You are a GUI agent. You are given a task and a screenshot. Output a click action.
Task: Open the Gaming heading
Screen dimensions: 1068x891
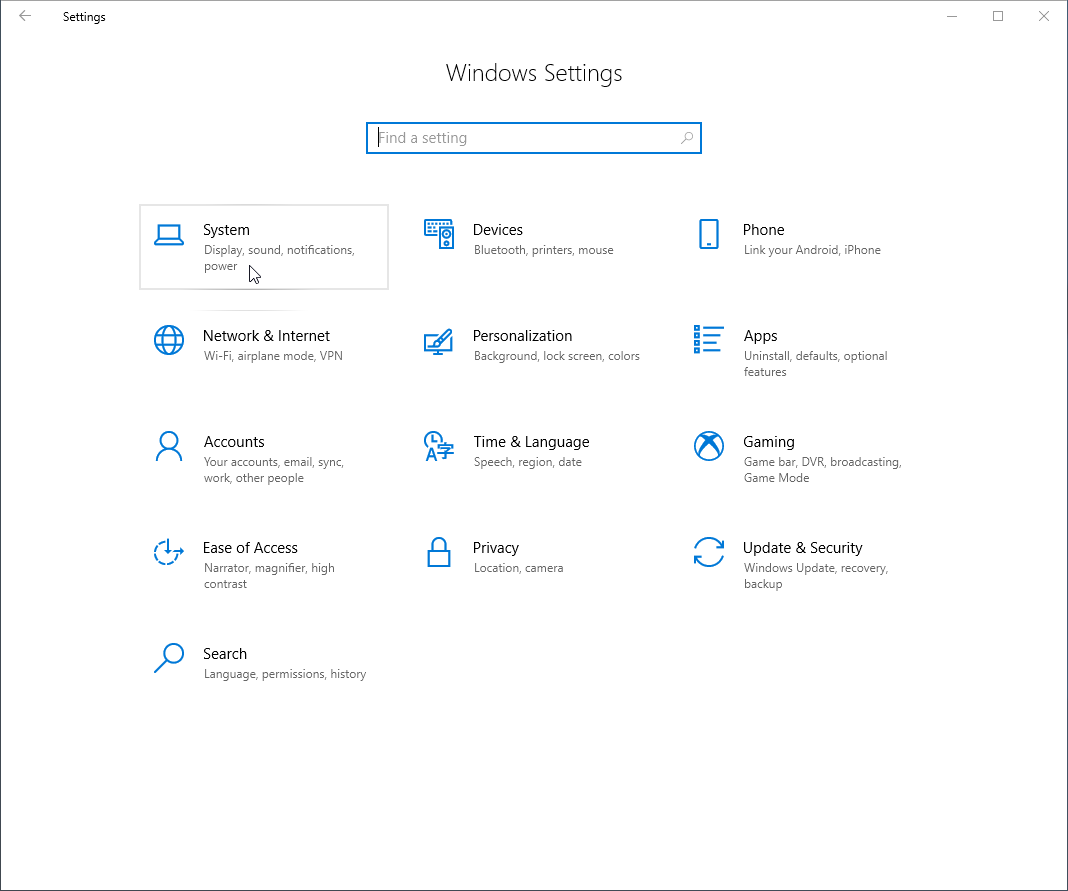768,442
